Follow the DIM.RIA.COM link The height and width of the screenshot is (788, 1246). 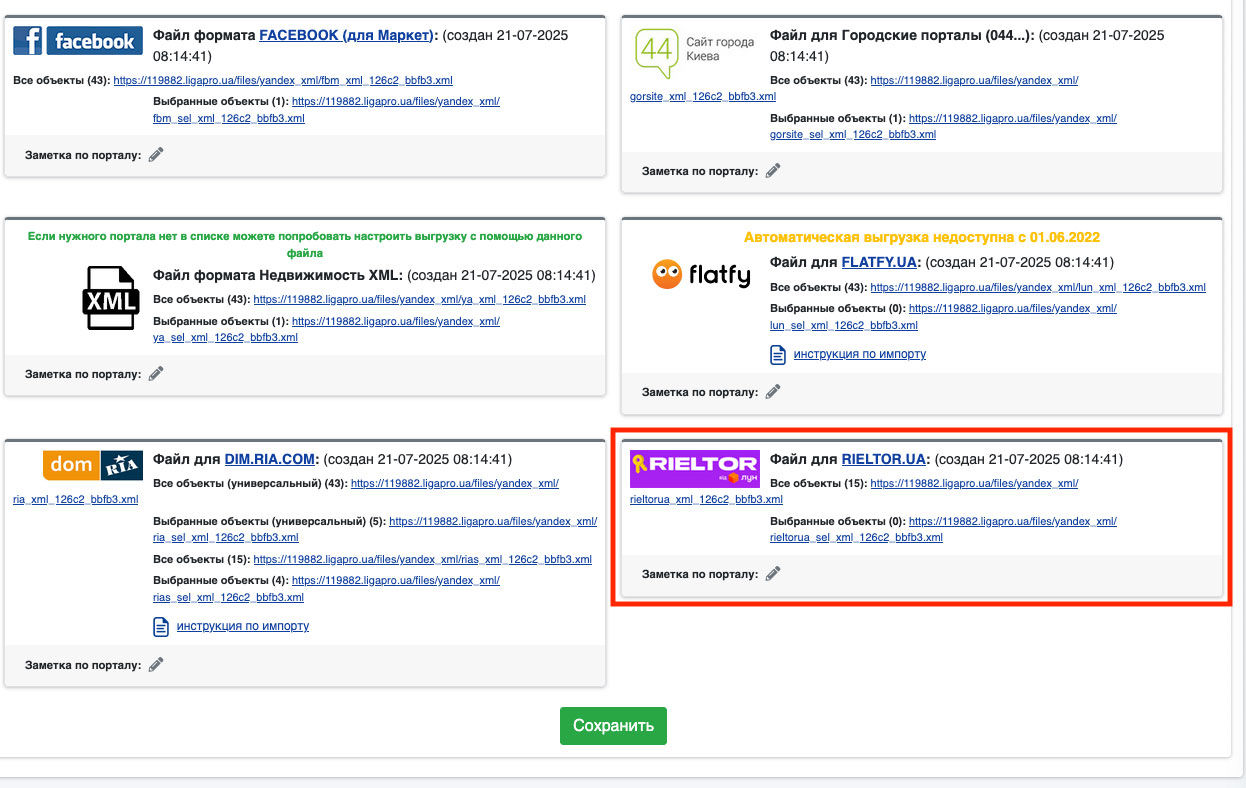point(271,460)
